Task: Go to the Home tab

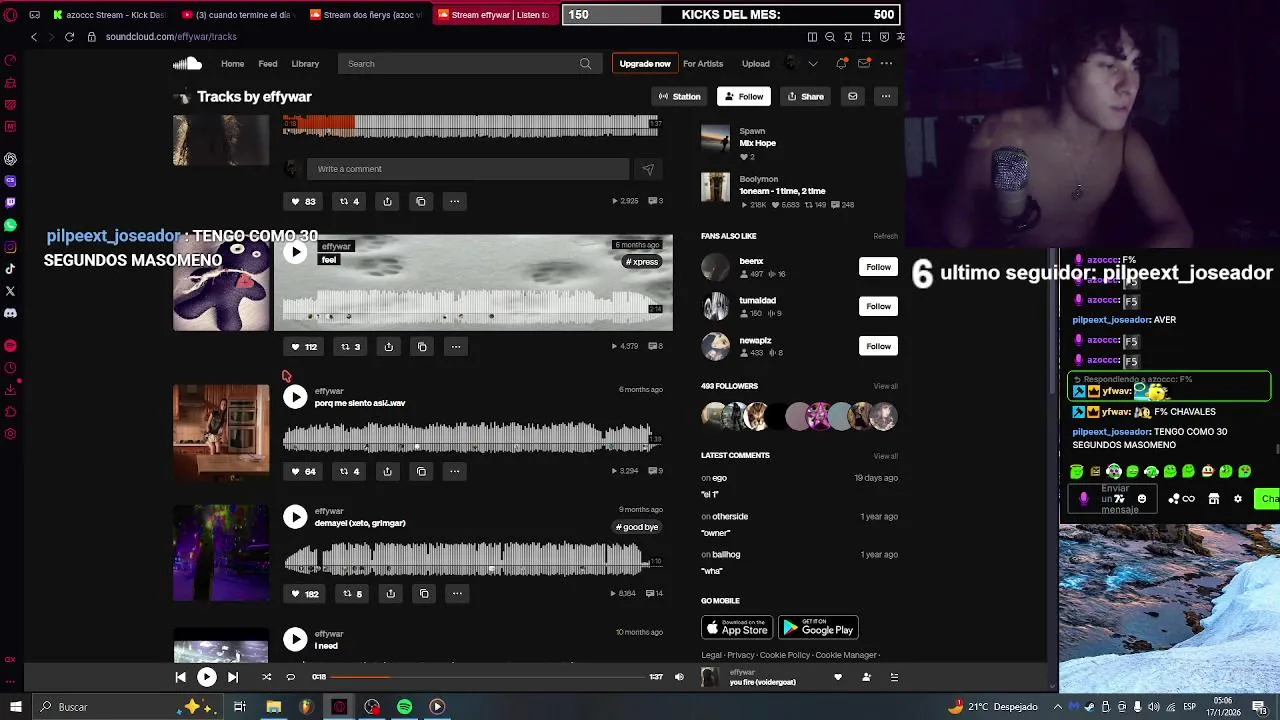Action: pos(232,64)
